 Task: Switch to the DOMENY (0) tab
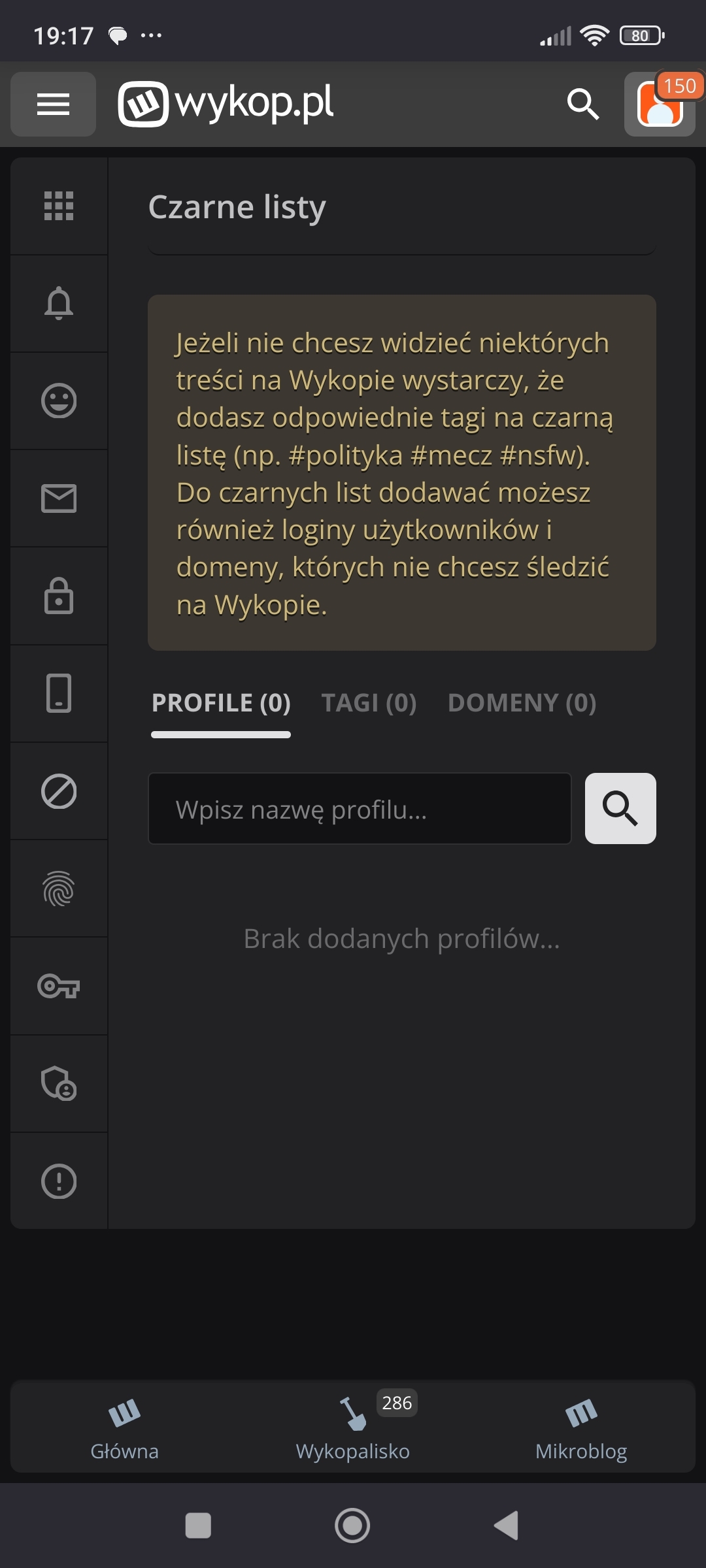(522, 703)
